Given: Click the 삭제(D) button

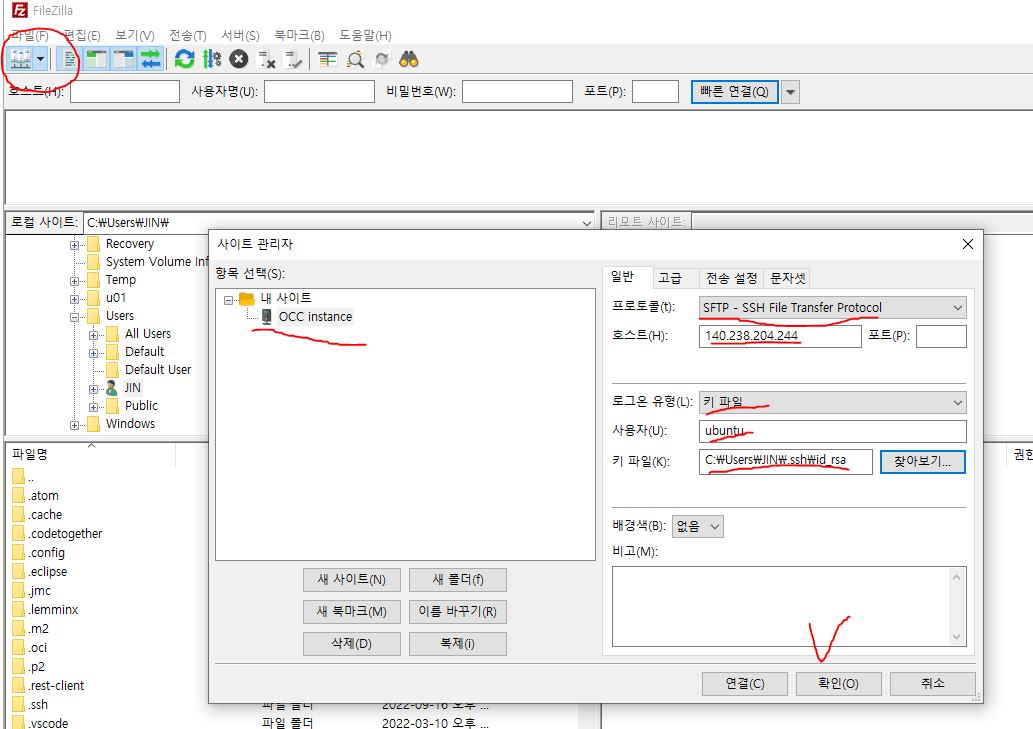Looking at the screenshot, I should pyautogui.click(x=352, y=643).
